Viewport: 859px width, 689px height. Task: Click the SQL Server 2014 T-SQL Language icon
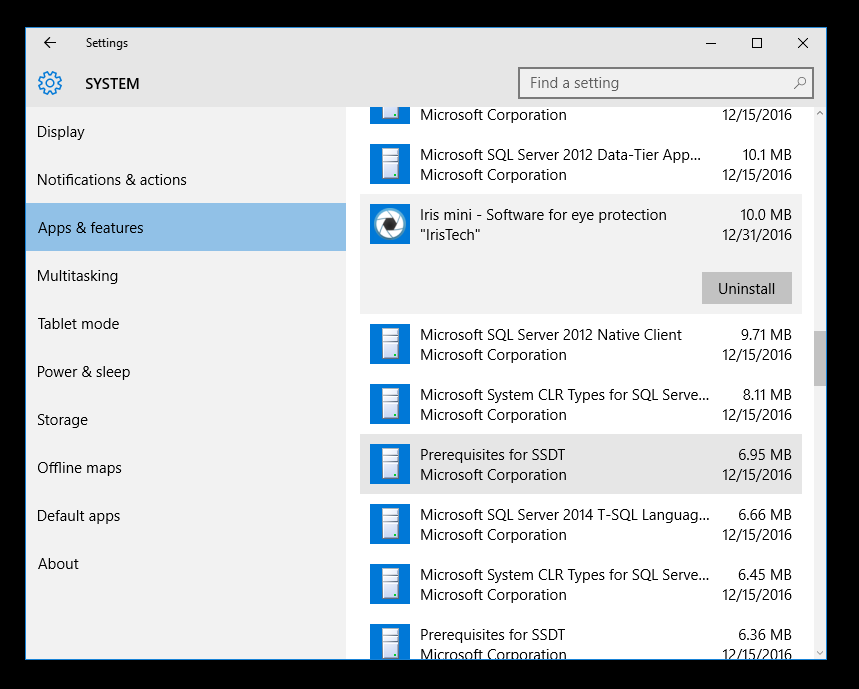390,524
